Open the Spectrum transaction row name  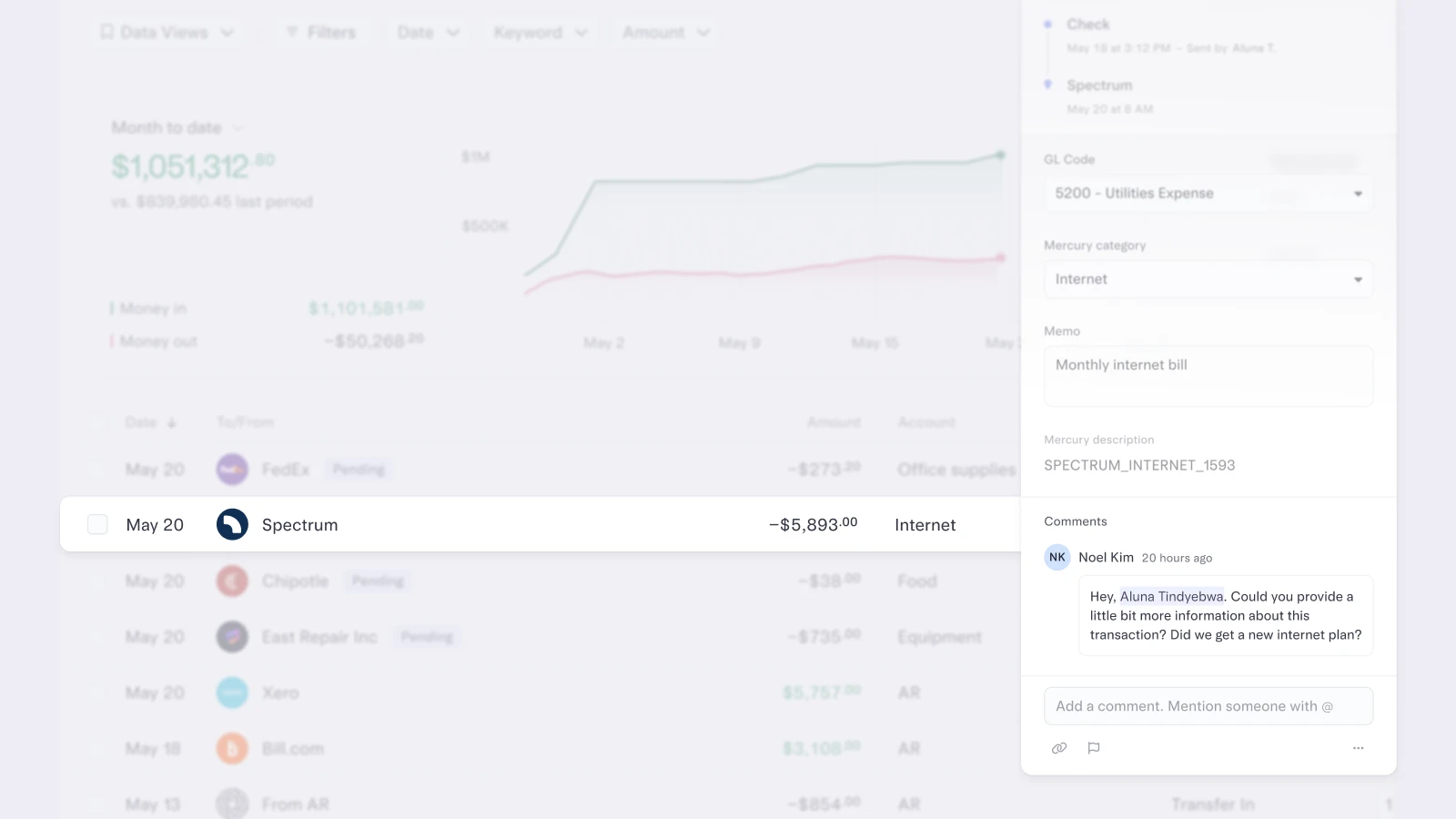pyautogui.click(x=299, y=525)
